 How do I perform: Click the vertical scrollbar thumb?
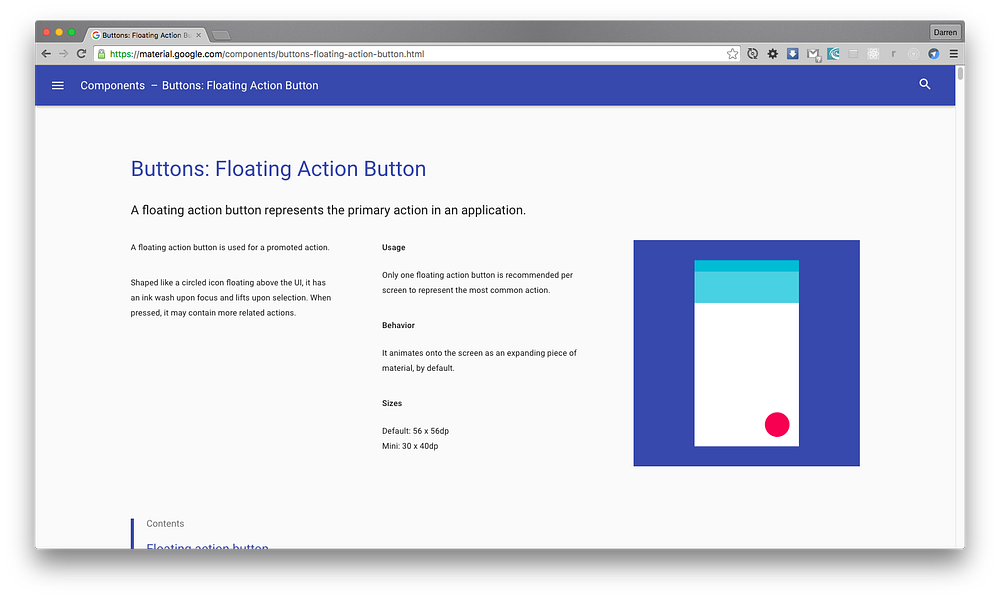[x=960, y=73]
